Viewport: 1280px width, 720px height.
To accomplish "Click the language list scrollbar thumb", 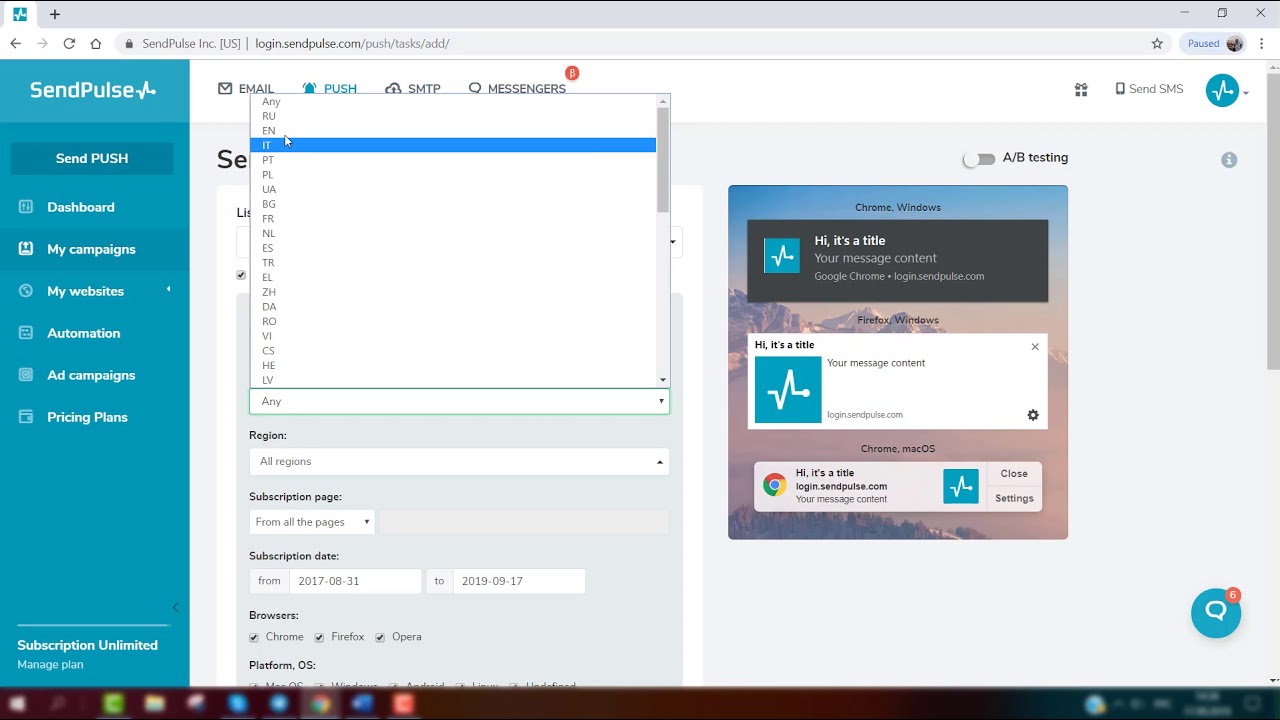I will tap(662, 160).
